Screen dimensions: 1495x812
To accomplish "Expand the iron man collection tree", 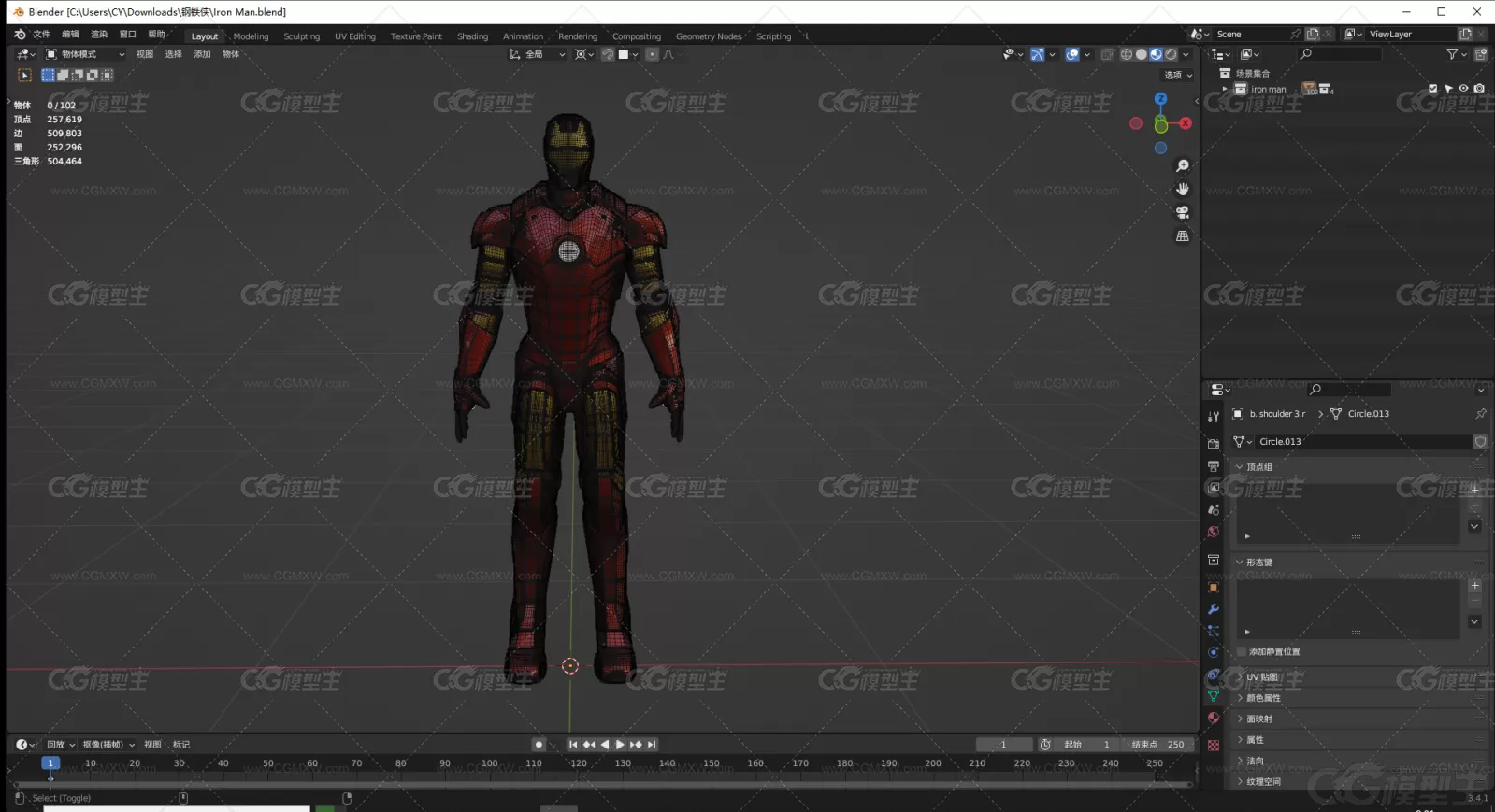I will 1225,89.
